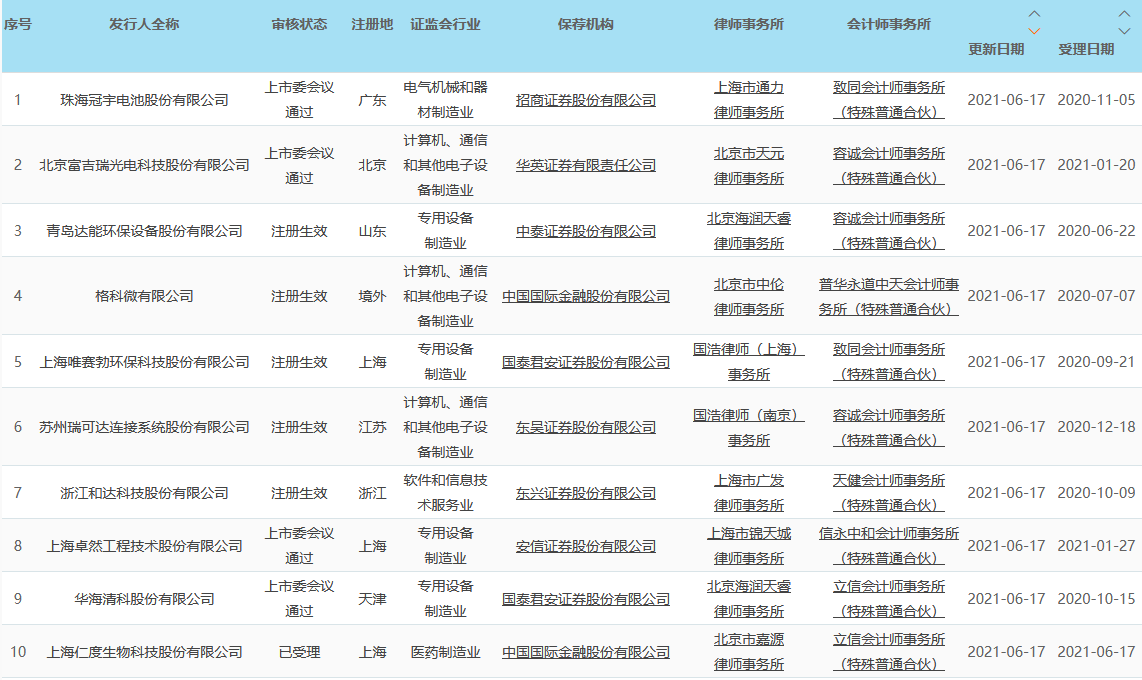Image resolution: width=1142 pixels, height=680 pixels.
Task: Open 北京市嘉源律师事务所 link
Action: coord(749,652)
